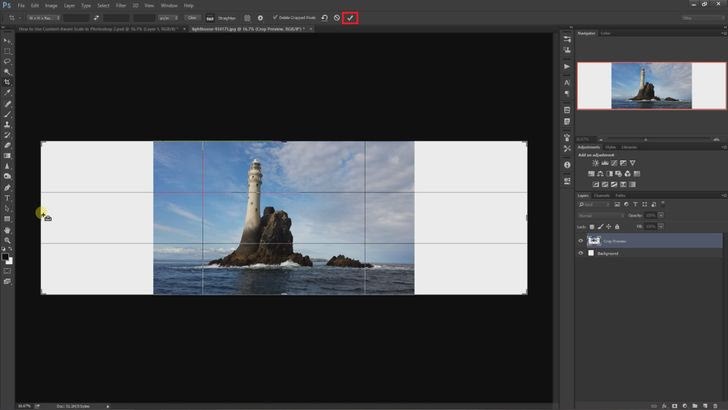The image size is (728, 410).
Task: Select the Type tool
Action: tap(7, 198)
